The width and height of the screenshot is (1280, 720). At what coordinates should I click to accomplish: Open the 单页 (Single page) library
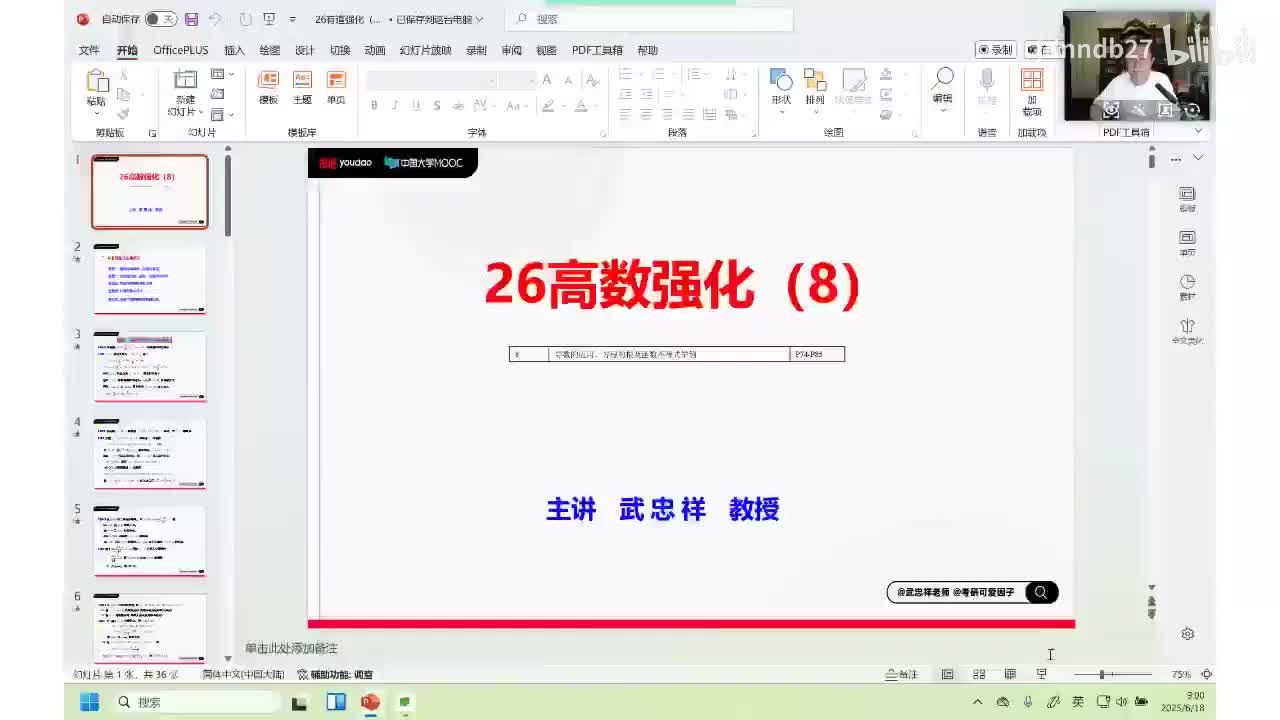(x=336, y=88)
